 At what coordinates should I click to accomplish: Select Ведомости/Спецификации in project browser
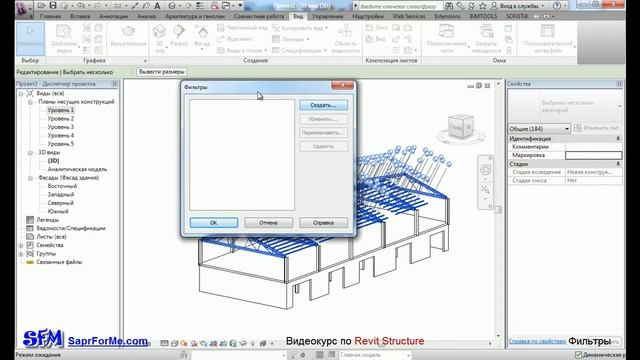pyautogui.click(x=71, y=228)
